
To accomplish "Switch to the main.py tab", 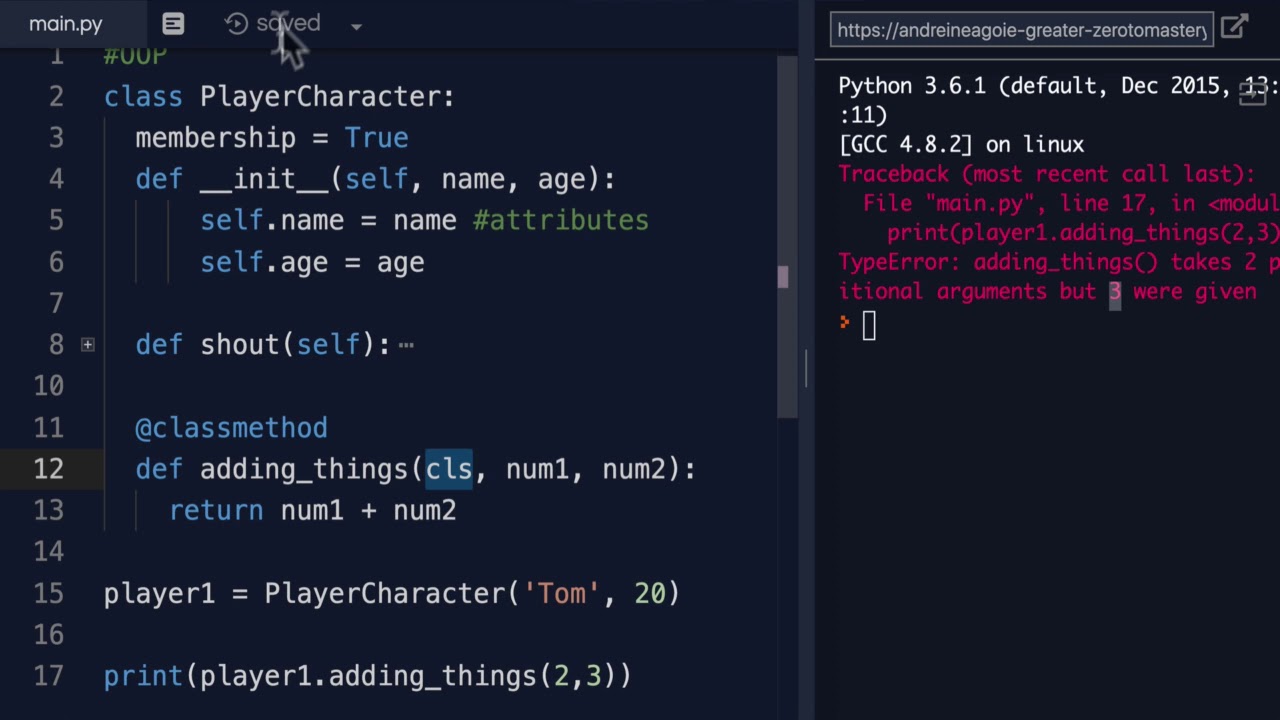I will pyautogui.click(x=66, y=24).
